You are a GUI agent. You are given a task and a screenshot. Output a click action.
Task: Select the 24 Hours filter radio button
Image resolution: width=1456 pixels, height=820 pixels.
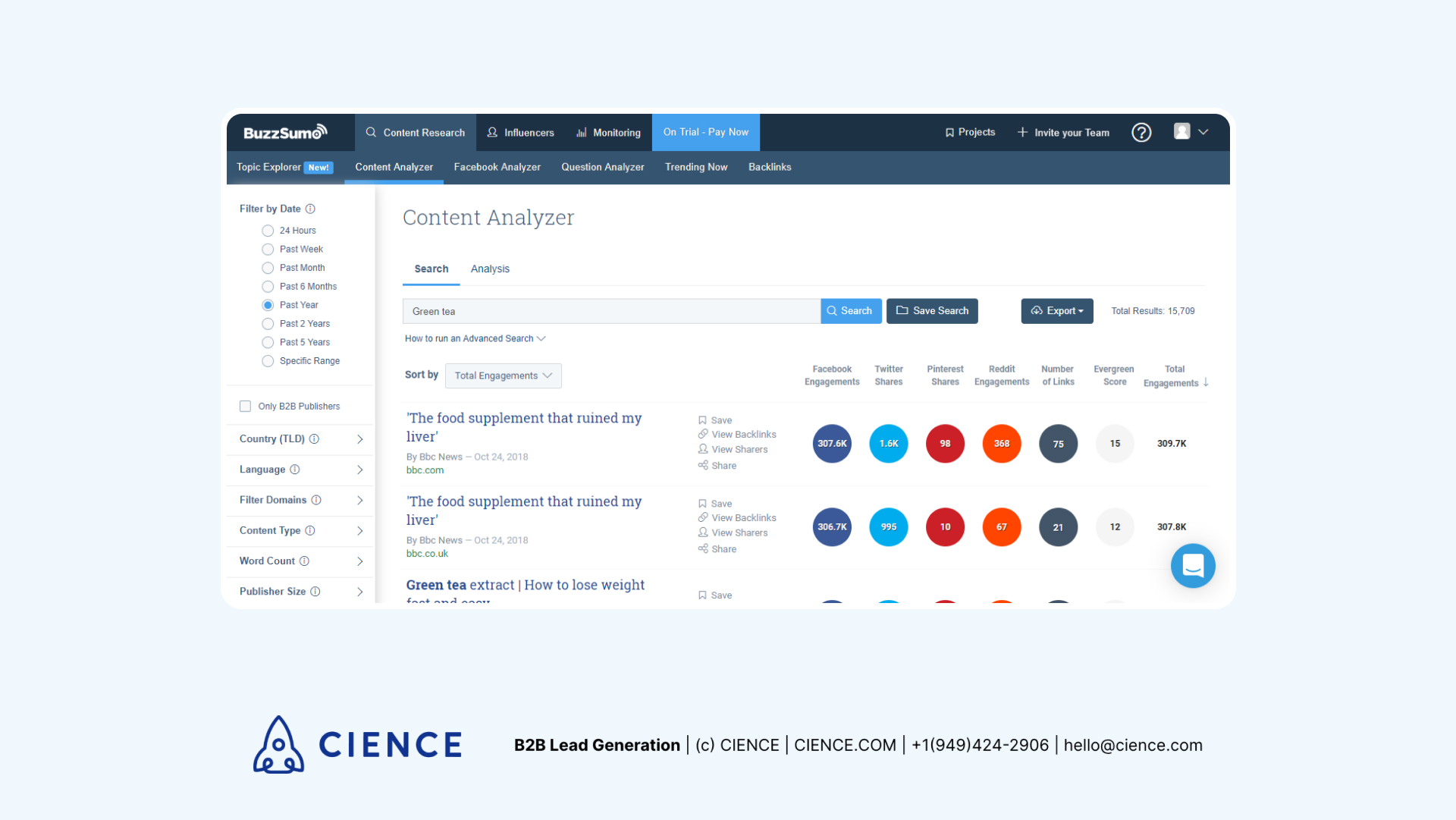(267, 230)
